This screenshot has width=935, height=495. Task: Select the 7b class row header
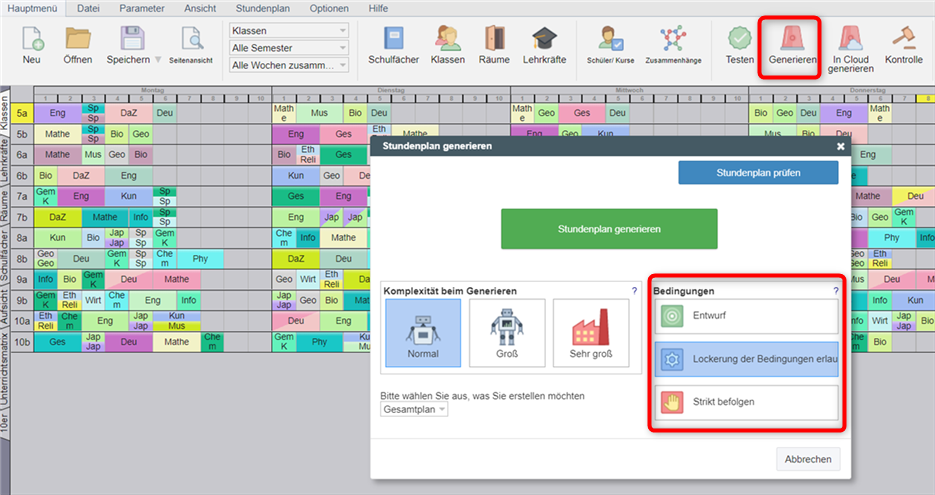point(22,217)
